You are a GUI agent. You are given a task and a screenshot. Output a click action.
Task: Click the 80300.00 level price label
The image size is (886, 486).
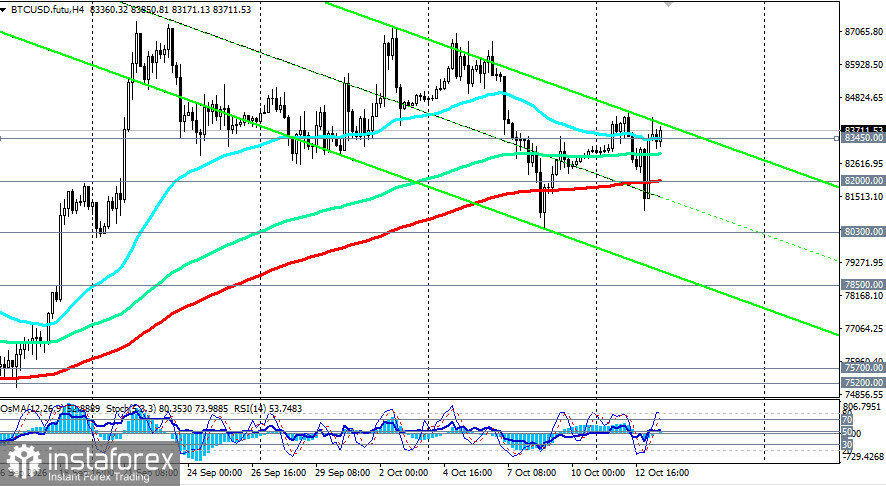pyautogui.click(x=863, y=232)
